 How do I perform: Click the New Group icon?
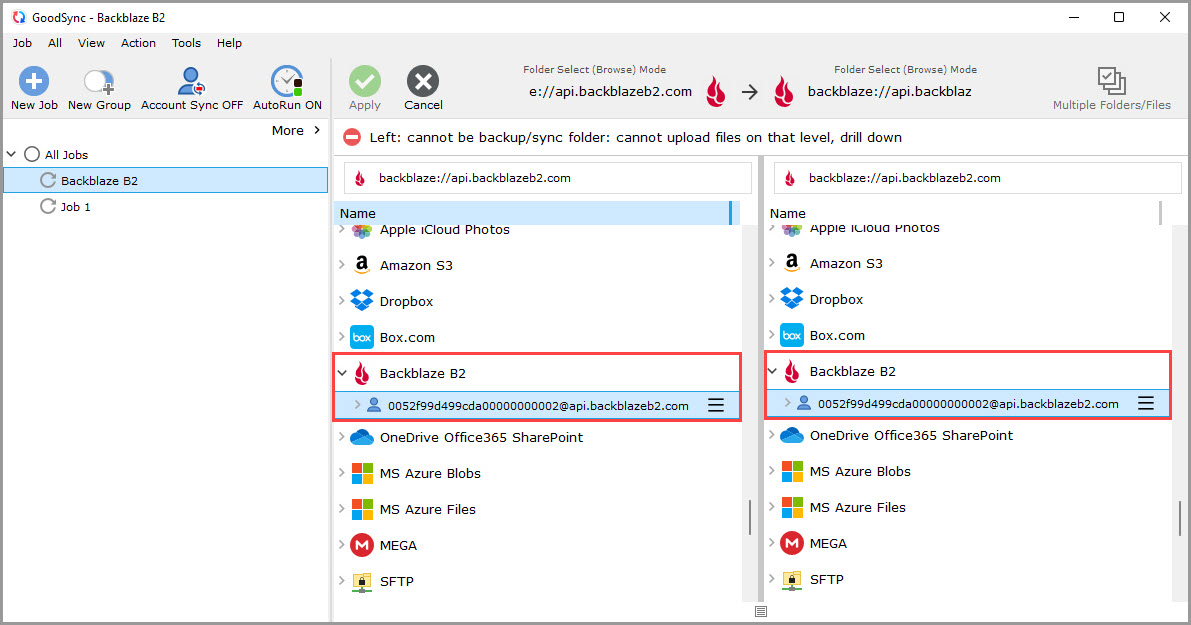tap(99, 81)
